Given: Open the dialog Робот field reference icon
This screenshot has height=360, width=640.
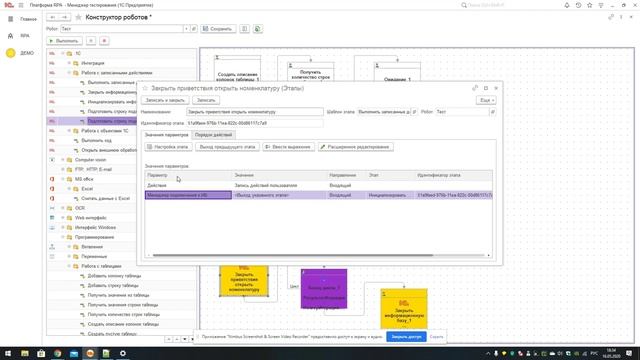Looking at the screenshot, I should 493,112.
